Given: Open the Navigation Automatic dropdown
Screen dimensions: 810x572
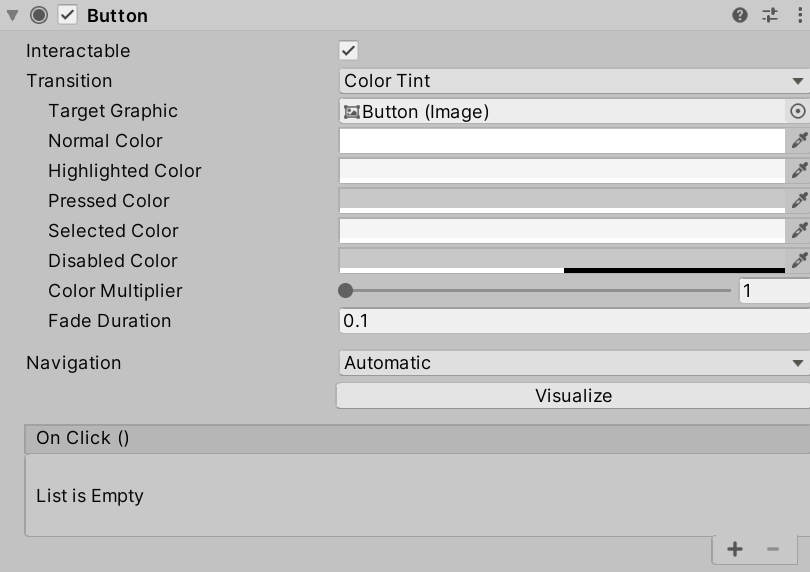Looking at the screenshot, I should pos(573,363).
